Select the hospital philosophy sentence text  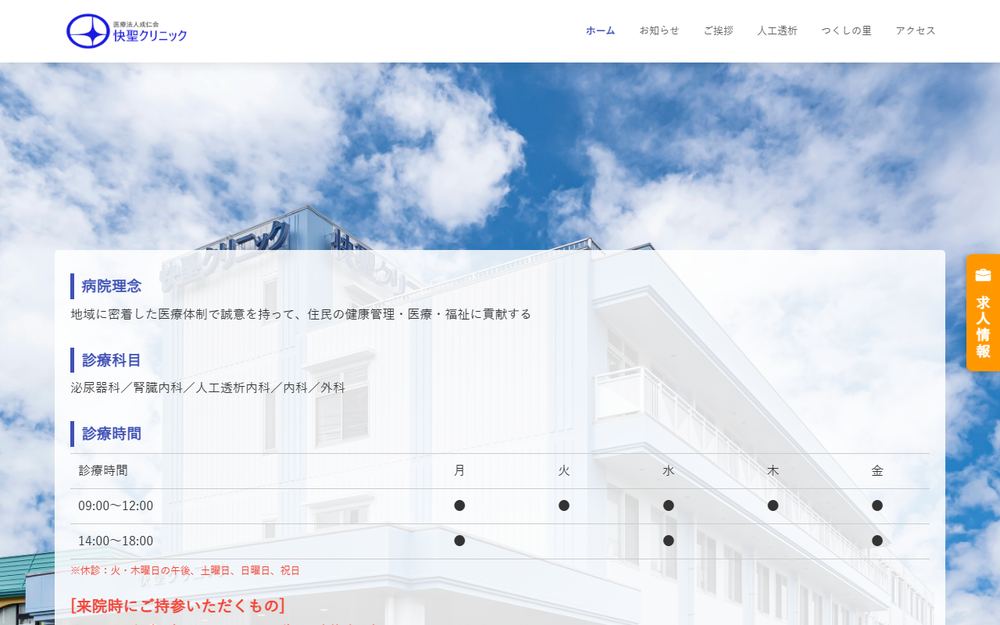pyautogui.click(x=300, y=314)
